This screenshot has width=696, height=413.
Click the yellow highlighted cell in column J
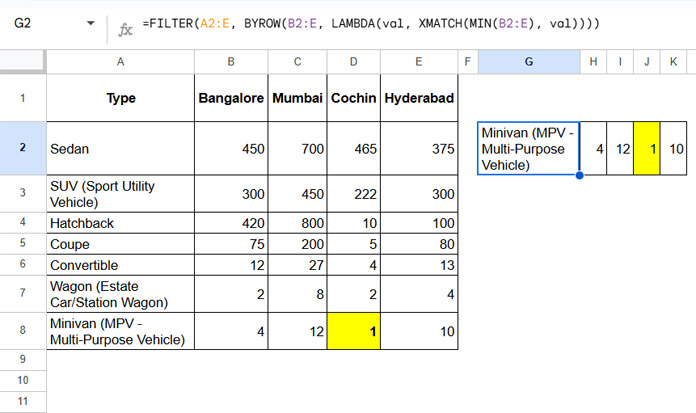point(647,148)
